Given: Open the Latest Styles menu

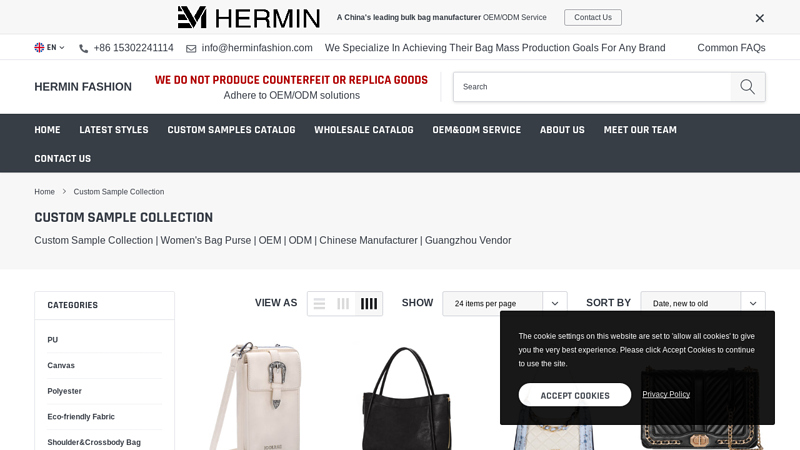Looking at the screenshot, I should coord(114,130).
